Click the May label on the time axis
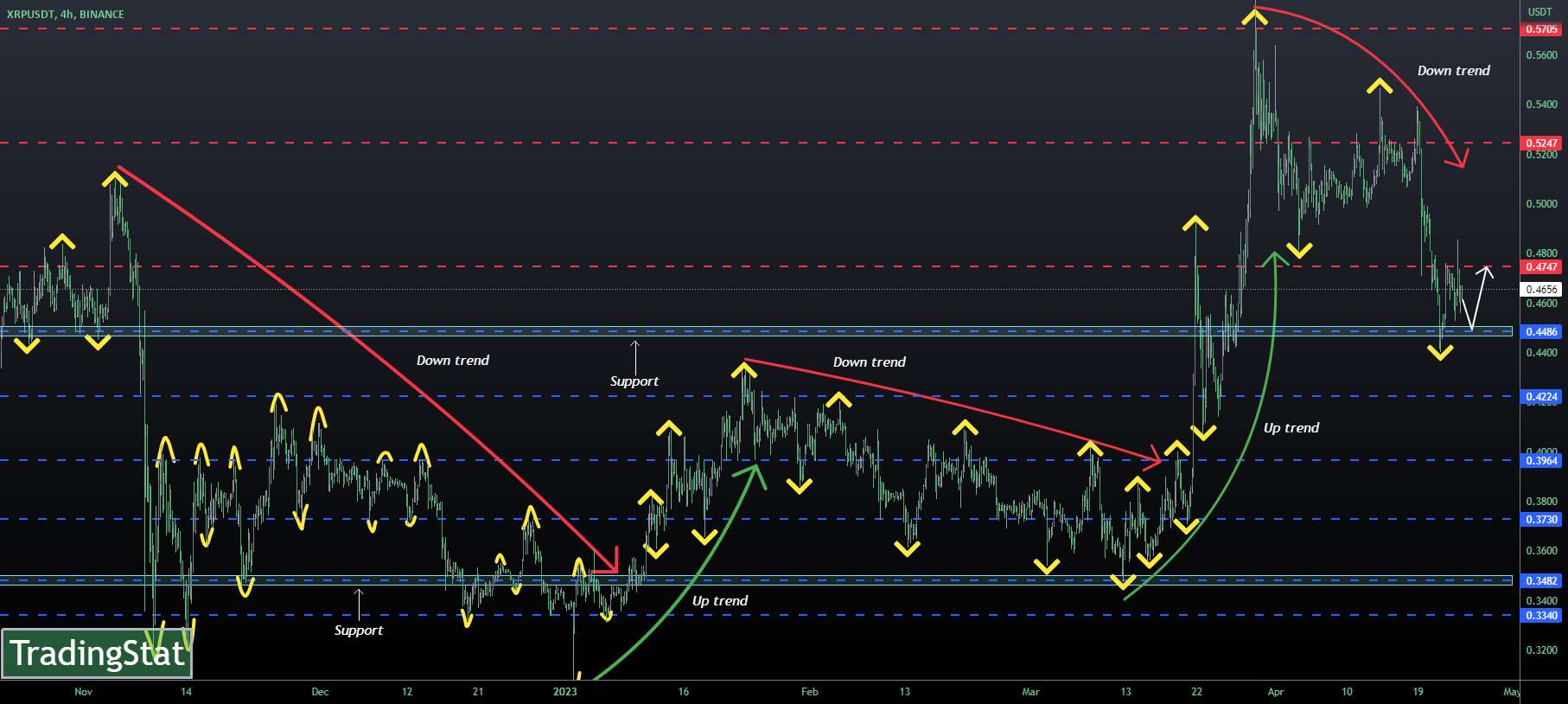This screenshot has height=704, width=1568. click(x=1511, y=692)
